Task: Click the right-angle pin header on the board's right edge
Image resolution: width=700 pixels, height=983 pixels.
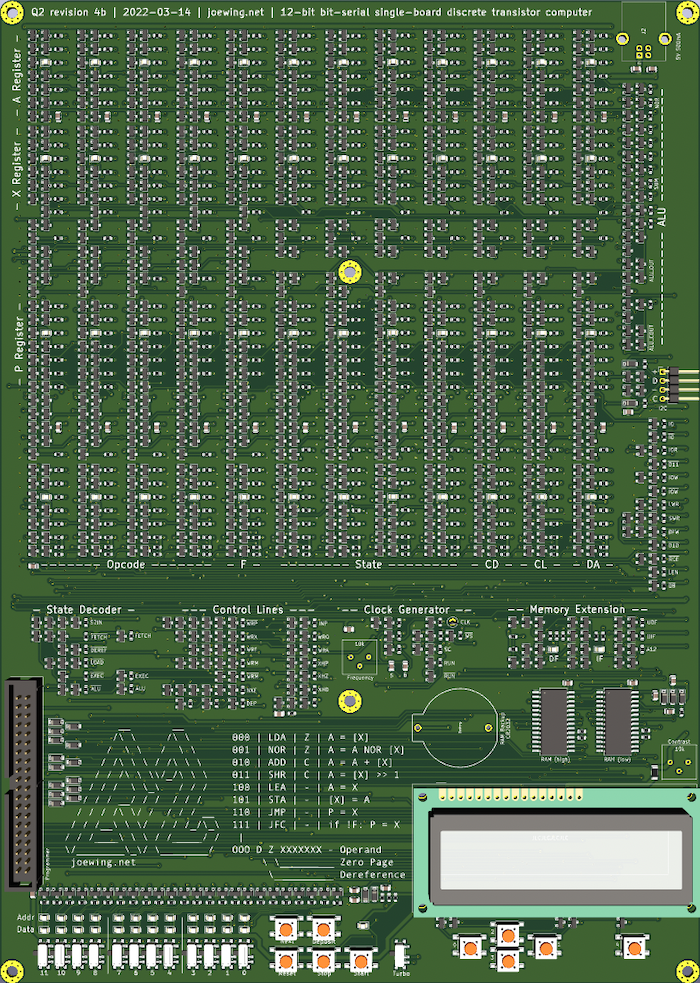Action: [x=677, y=385]
